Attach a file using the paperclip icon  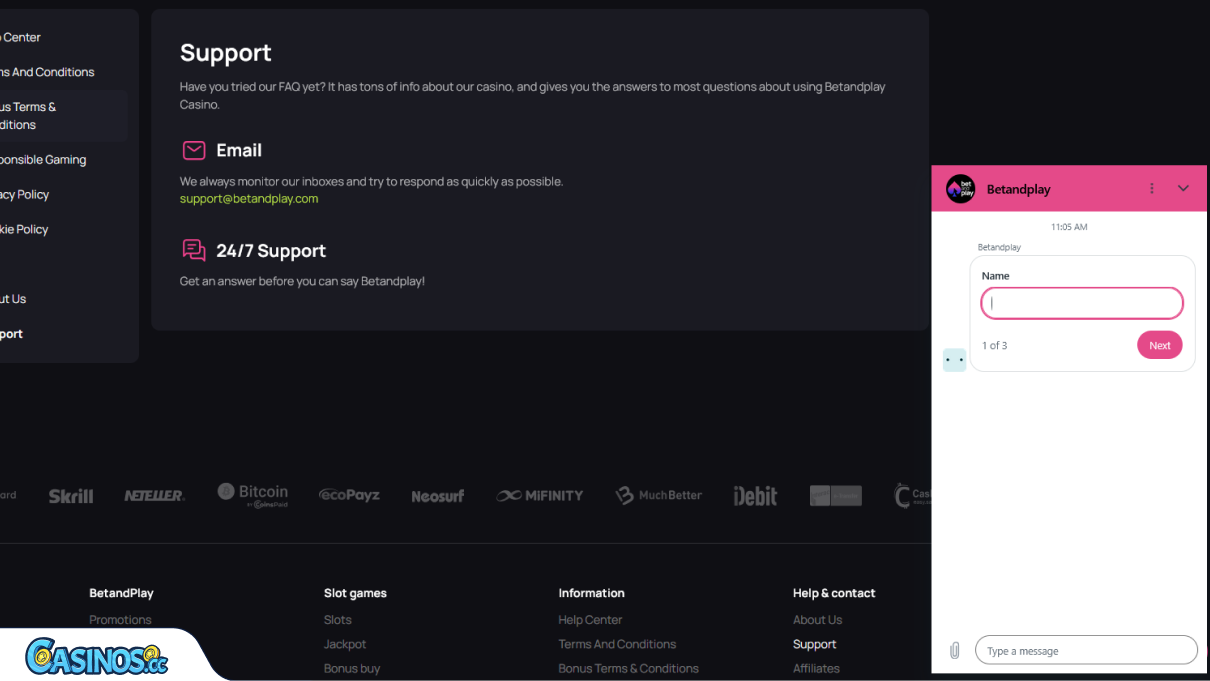(x=954, y=650)
